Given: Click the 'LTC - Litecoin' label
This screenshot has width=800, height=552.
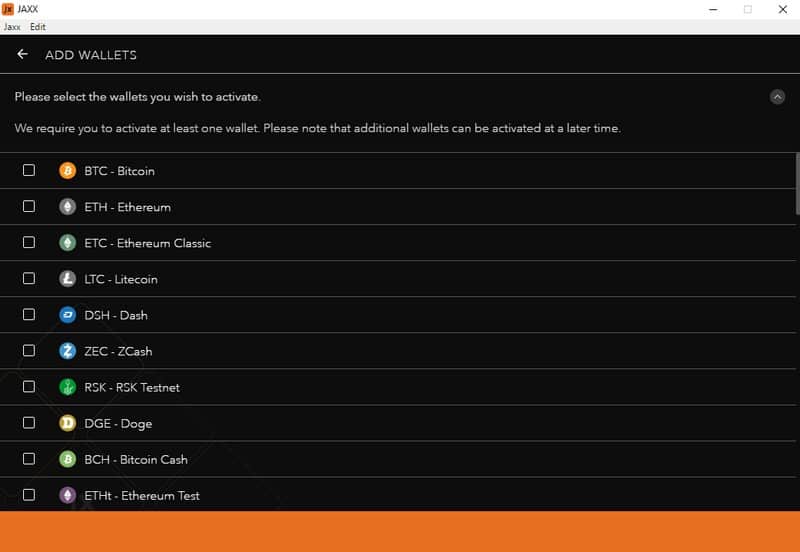Looking at the screenshot, I should coord(121,279).
